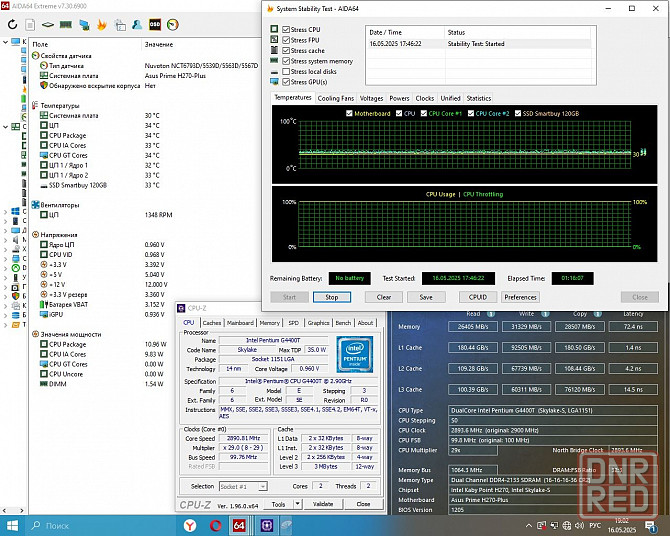Select the orange envelope icon in AIDA64 tree
Image resolution: width=670 pixels, height=536 pixels.
coord(15,325)
